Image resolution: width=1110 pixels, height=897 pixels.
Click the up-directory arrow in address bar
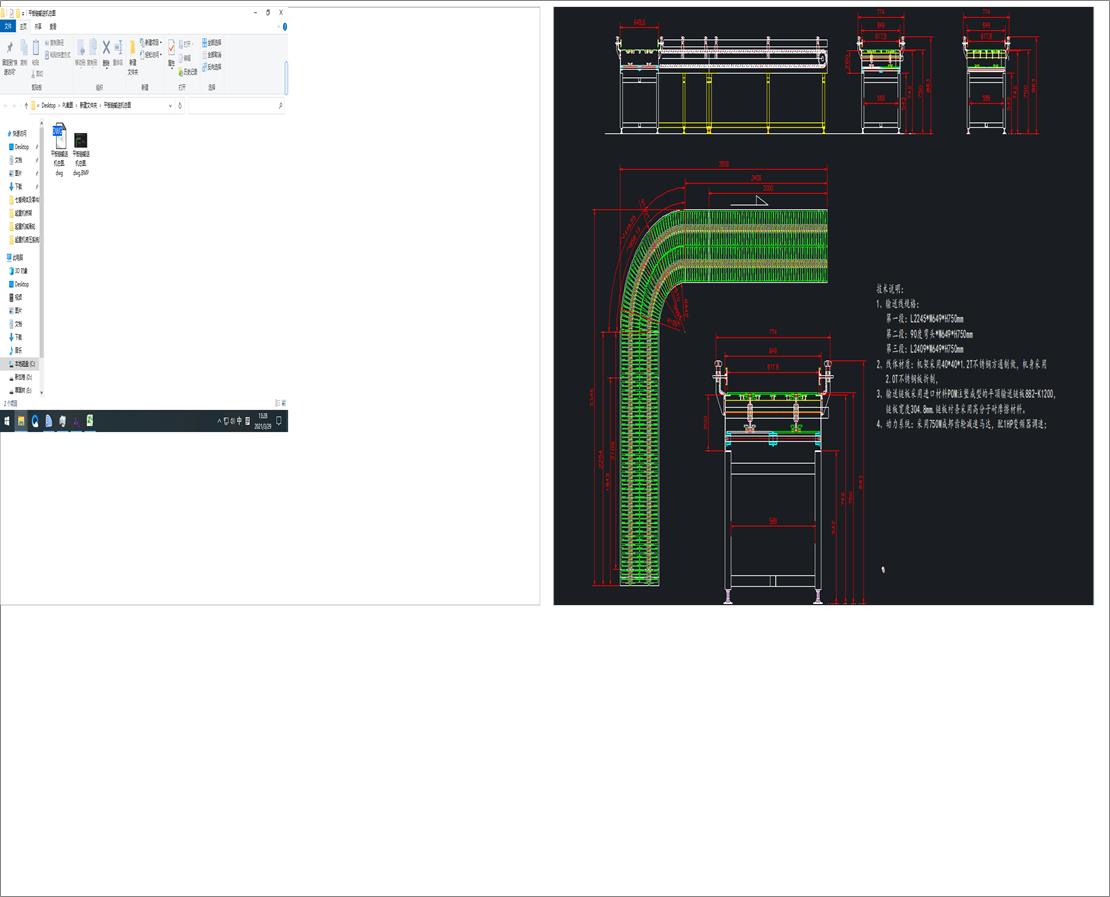tap(26, 105)
